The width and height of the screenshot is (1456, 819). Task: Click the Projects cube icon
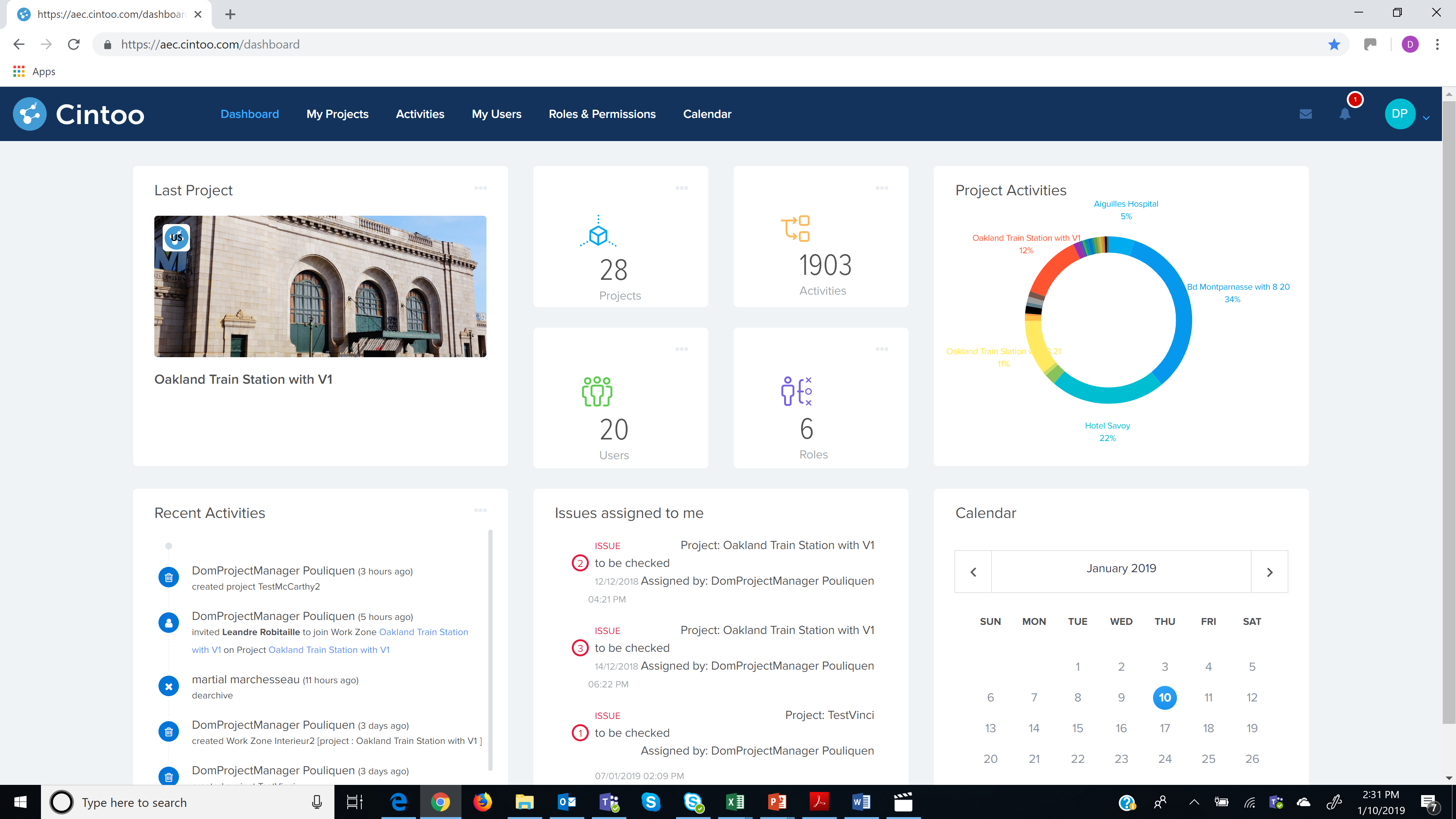click(x=598, y=232)
